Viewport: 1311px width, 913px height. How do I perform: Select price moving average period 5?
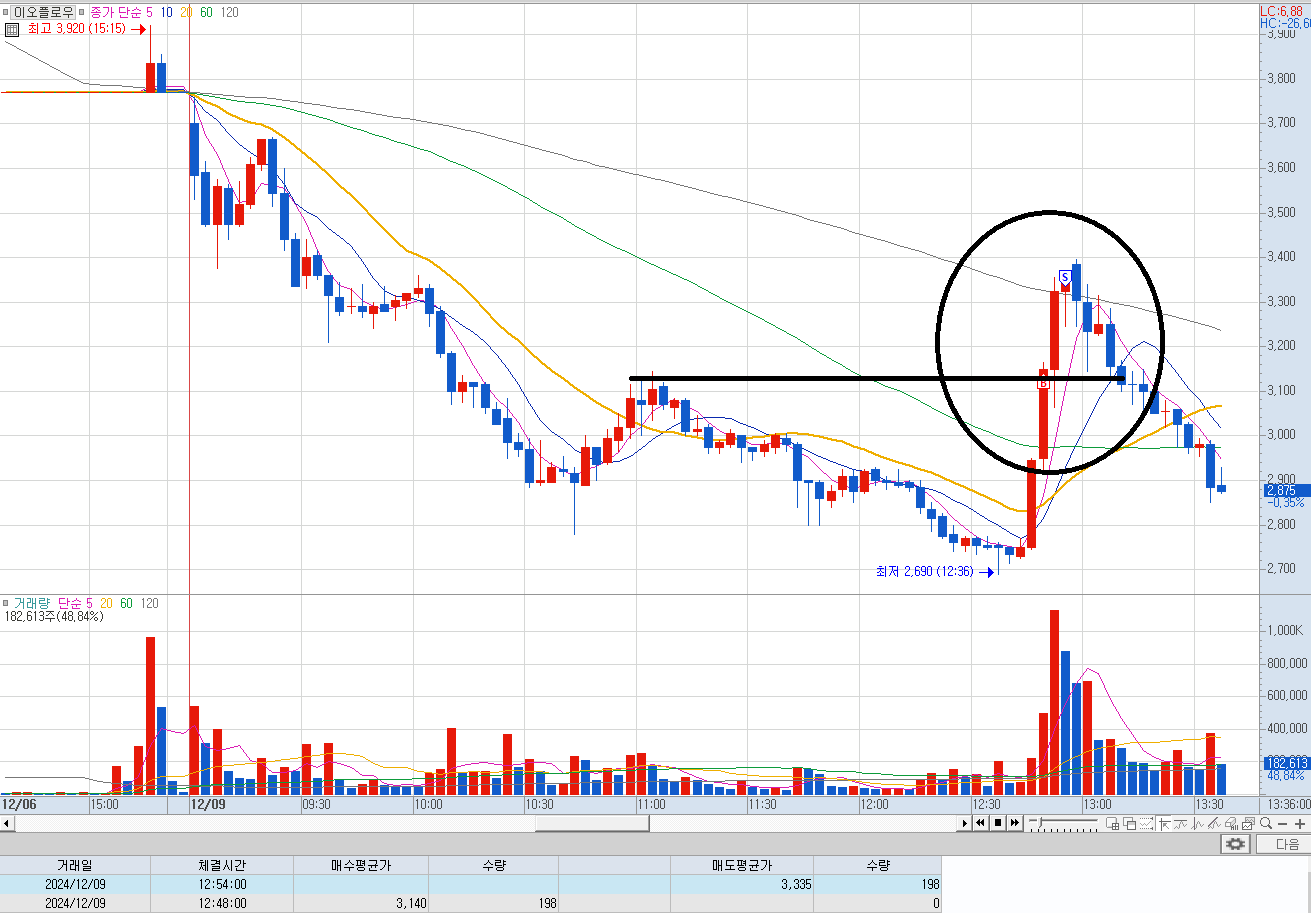[149, 12]
